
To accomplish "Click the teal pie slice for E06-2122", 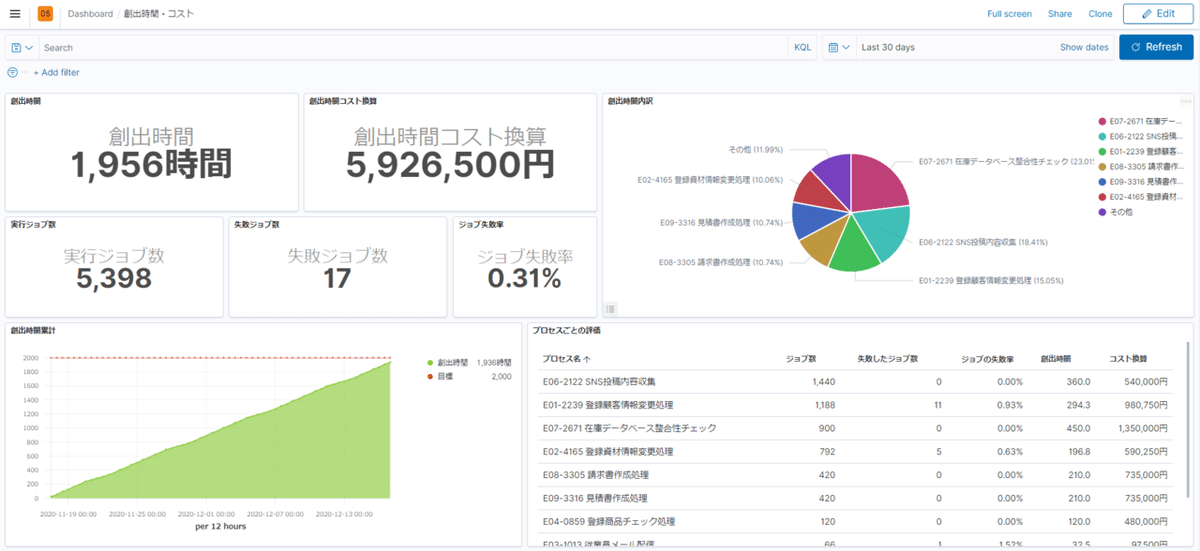I will [x=885, y=230].
